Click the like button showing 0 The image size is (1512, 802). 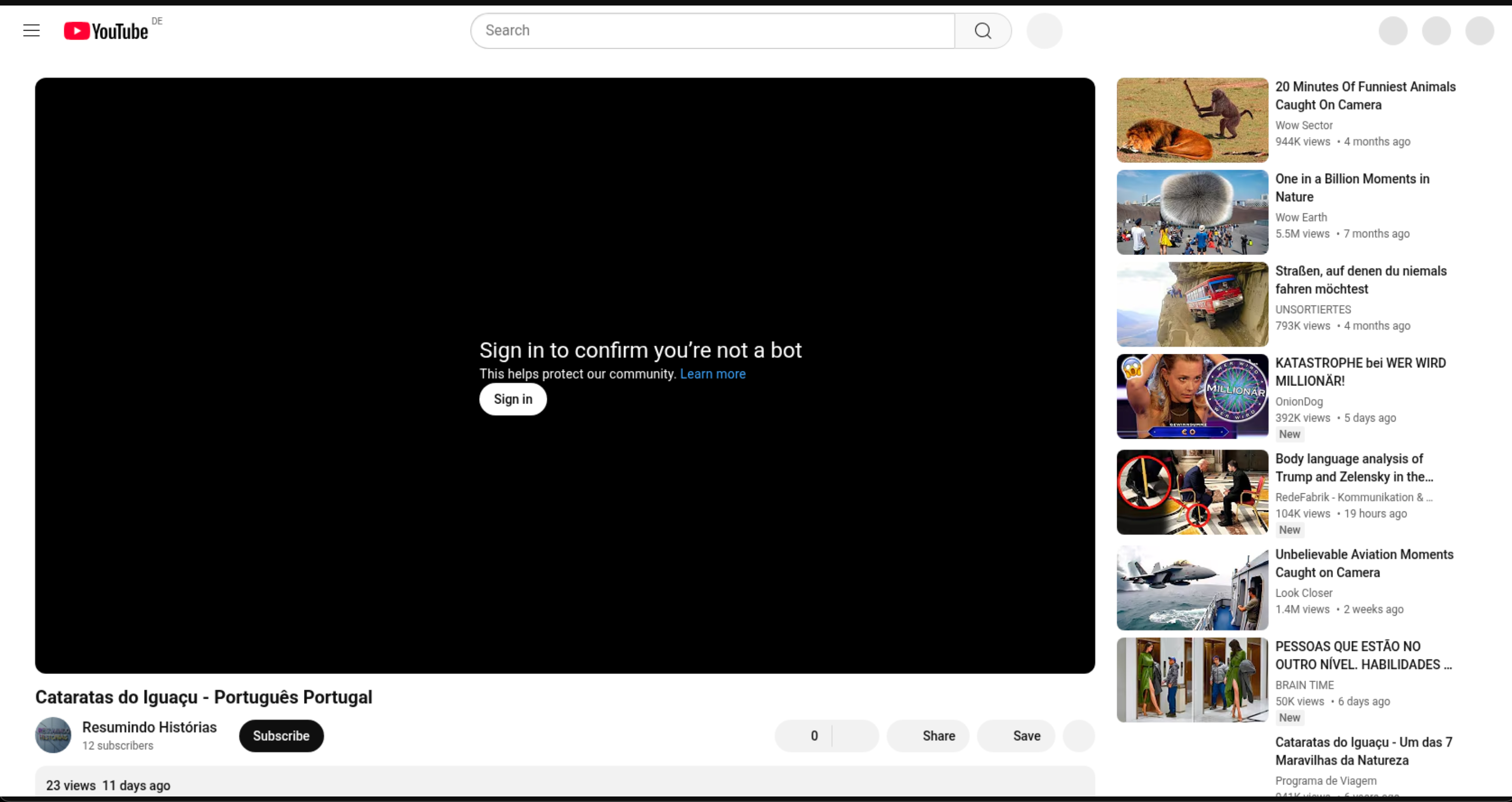(x=804, y=736)
